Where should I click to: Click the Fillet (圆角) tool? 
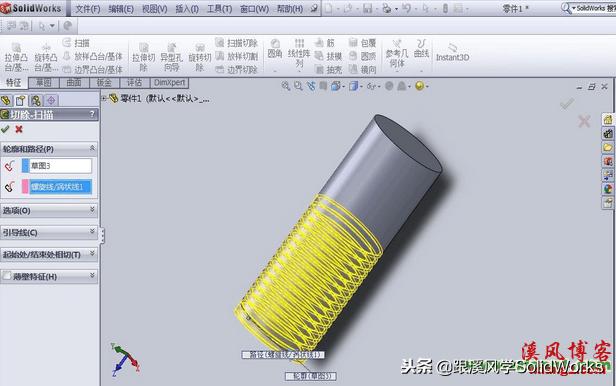275,50
